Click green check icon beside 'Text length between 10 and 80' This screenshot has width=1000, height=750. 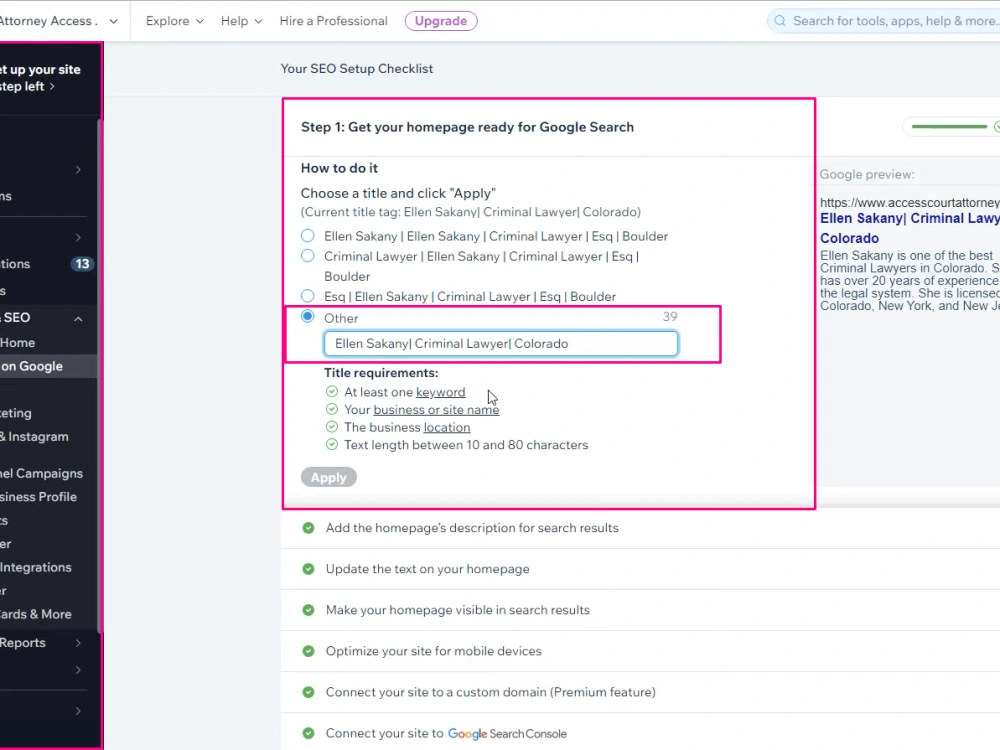tap(332, 445)
